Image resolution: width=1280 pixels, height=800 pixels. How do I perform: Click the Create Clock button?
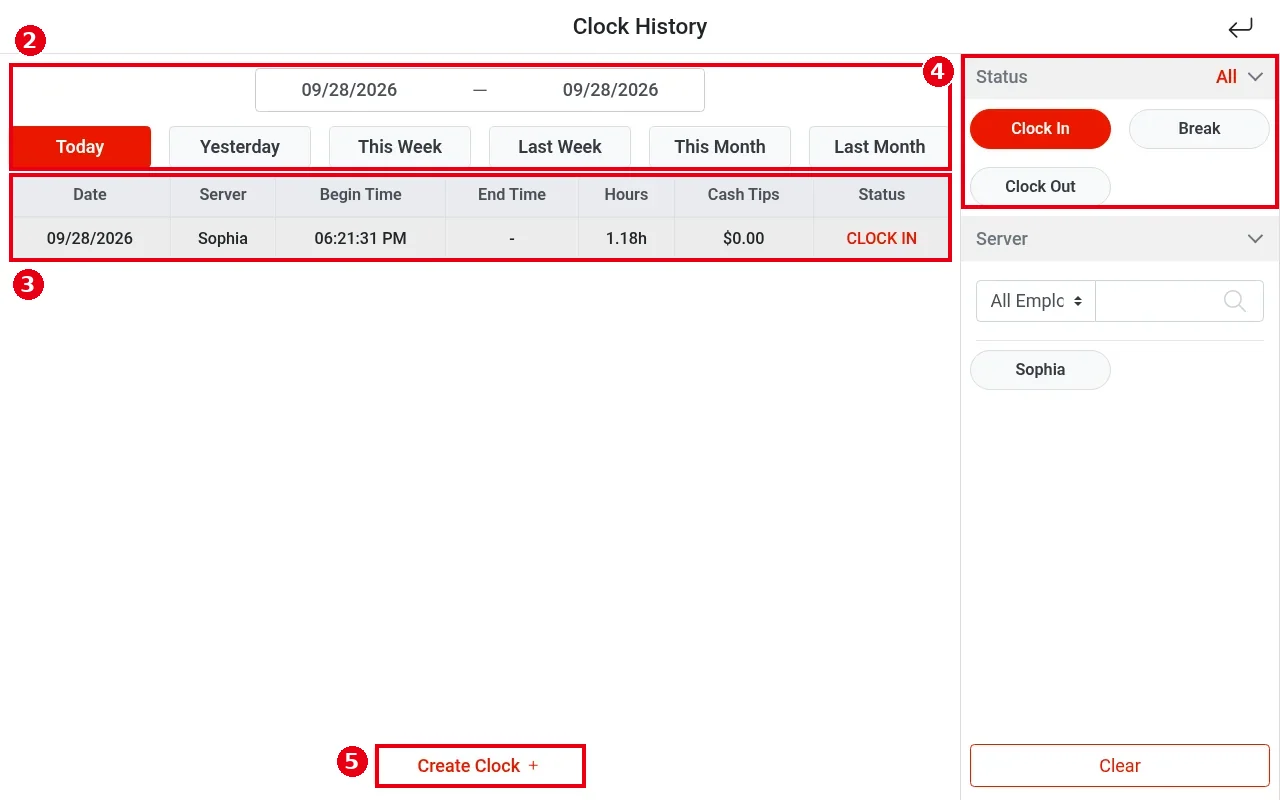[480, 766]
